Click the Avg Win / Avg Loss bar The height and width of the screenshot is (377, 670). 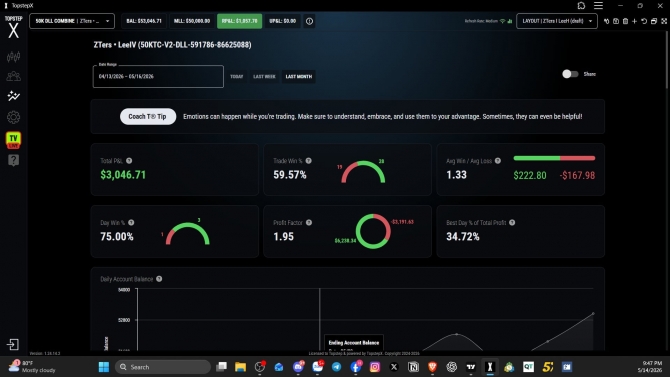(554, 158)
